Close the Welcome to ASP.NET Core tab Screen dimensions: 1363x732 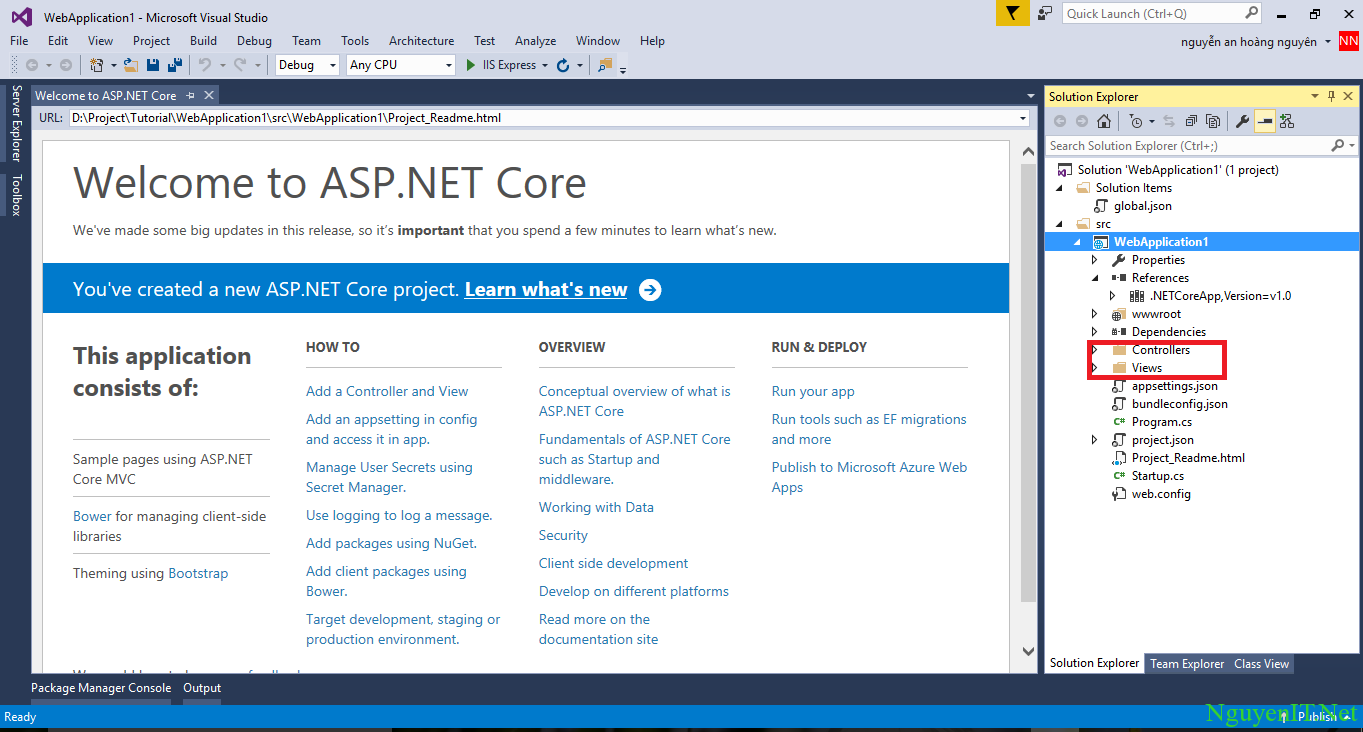pos(209,96)
